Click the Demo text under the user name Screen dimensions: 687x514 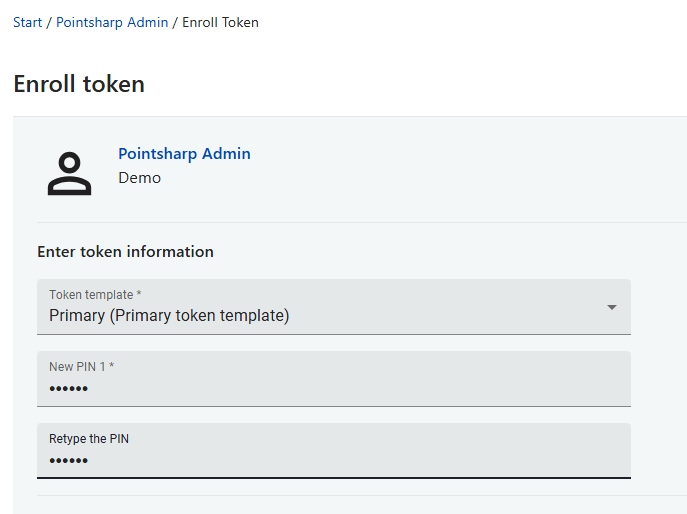click(x=139, y=178)
